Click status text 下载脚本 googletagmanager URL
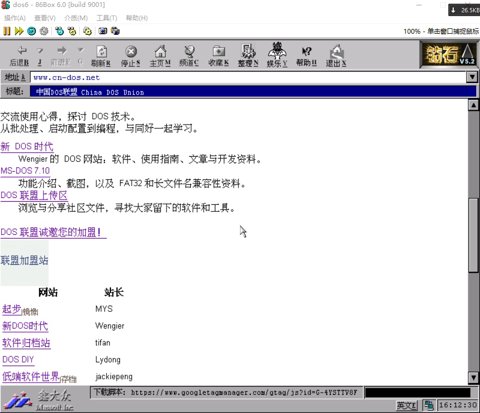Image resolution: width=480 pixels, height=413 pixels. click(x=227, y=392)
